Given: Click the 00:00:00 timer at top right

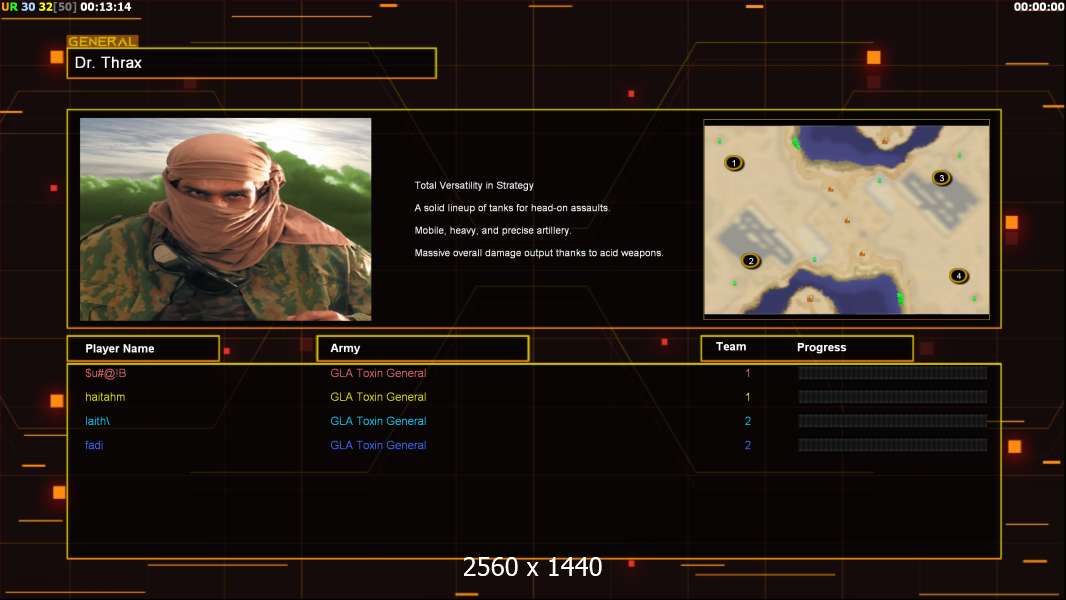Looking at the screenshot, I should (1039, 7).
